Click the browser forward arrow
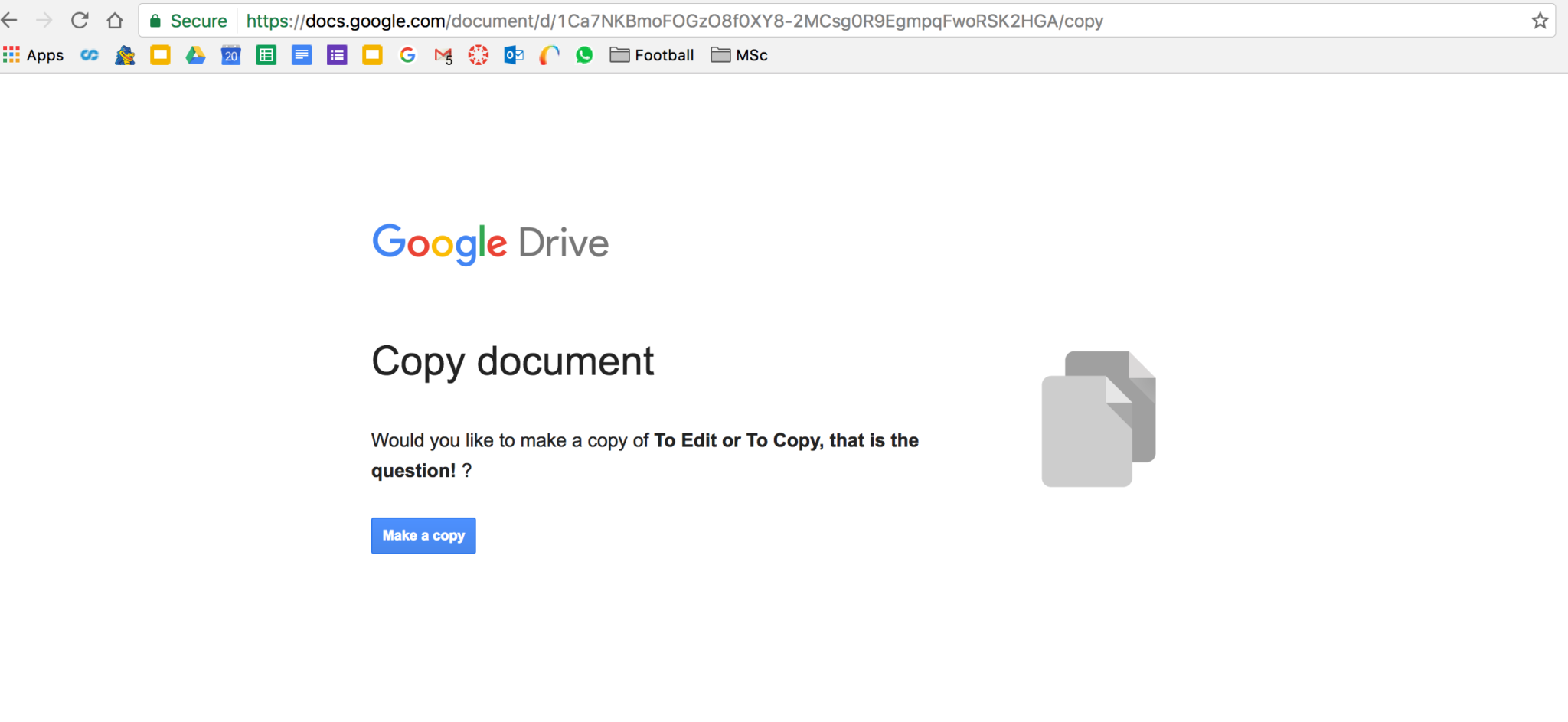Viewport: 1568px width, 722px height. [x=44, y=21]
